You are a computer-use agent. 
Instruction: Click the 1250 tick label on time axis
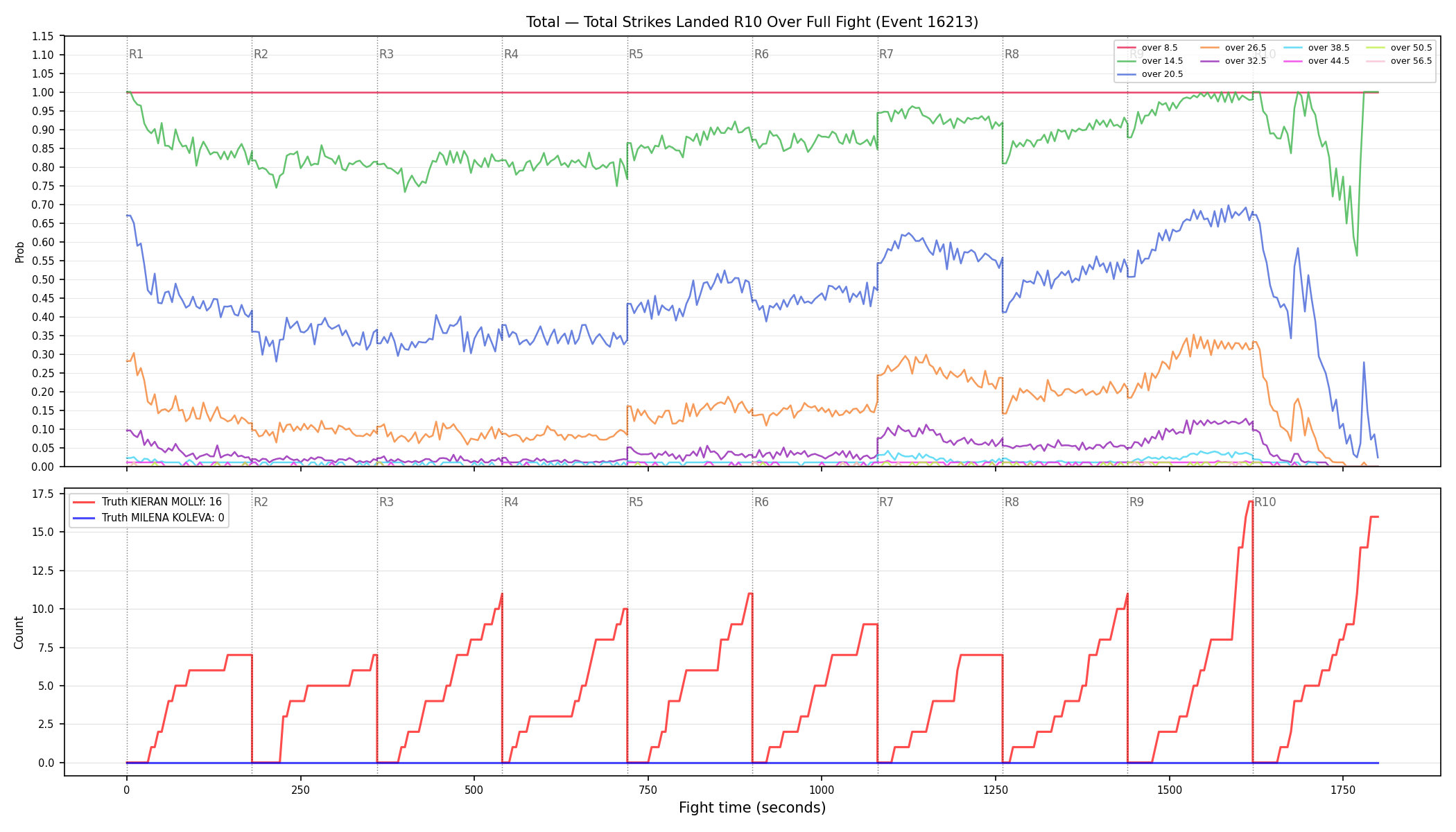coord(995,790)
